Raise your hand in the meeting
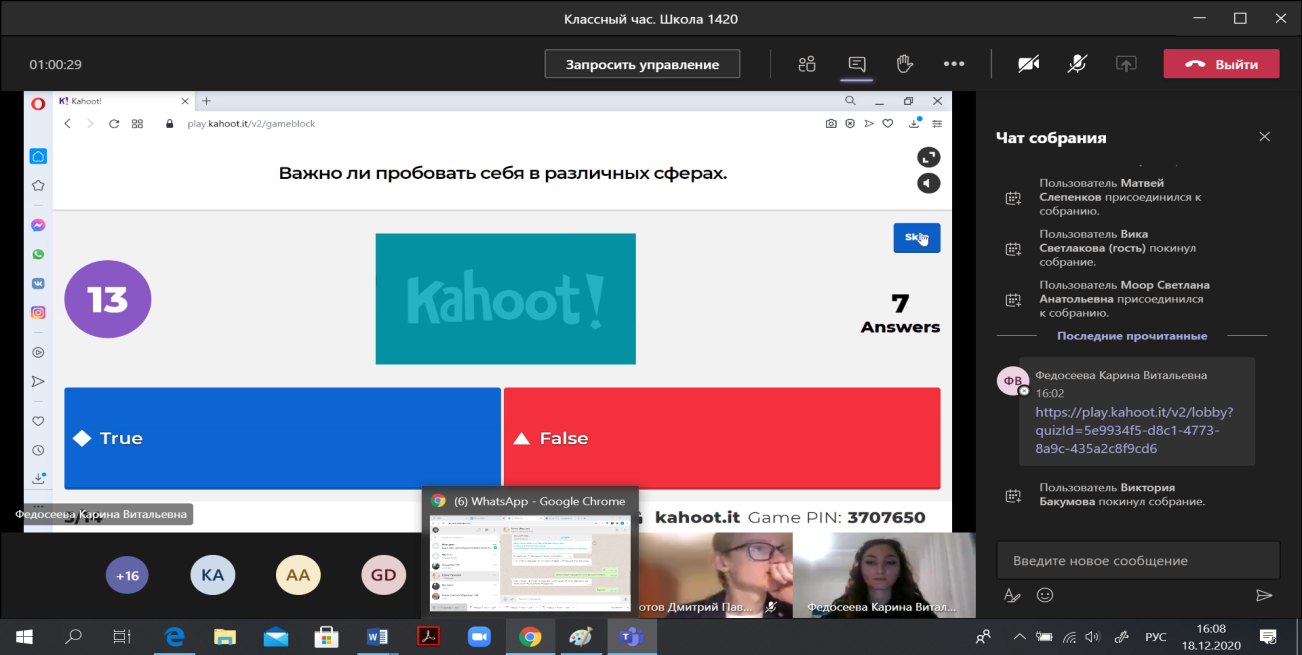The image size is (1302, 655). point(905,64)
